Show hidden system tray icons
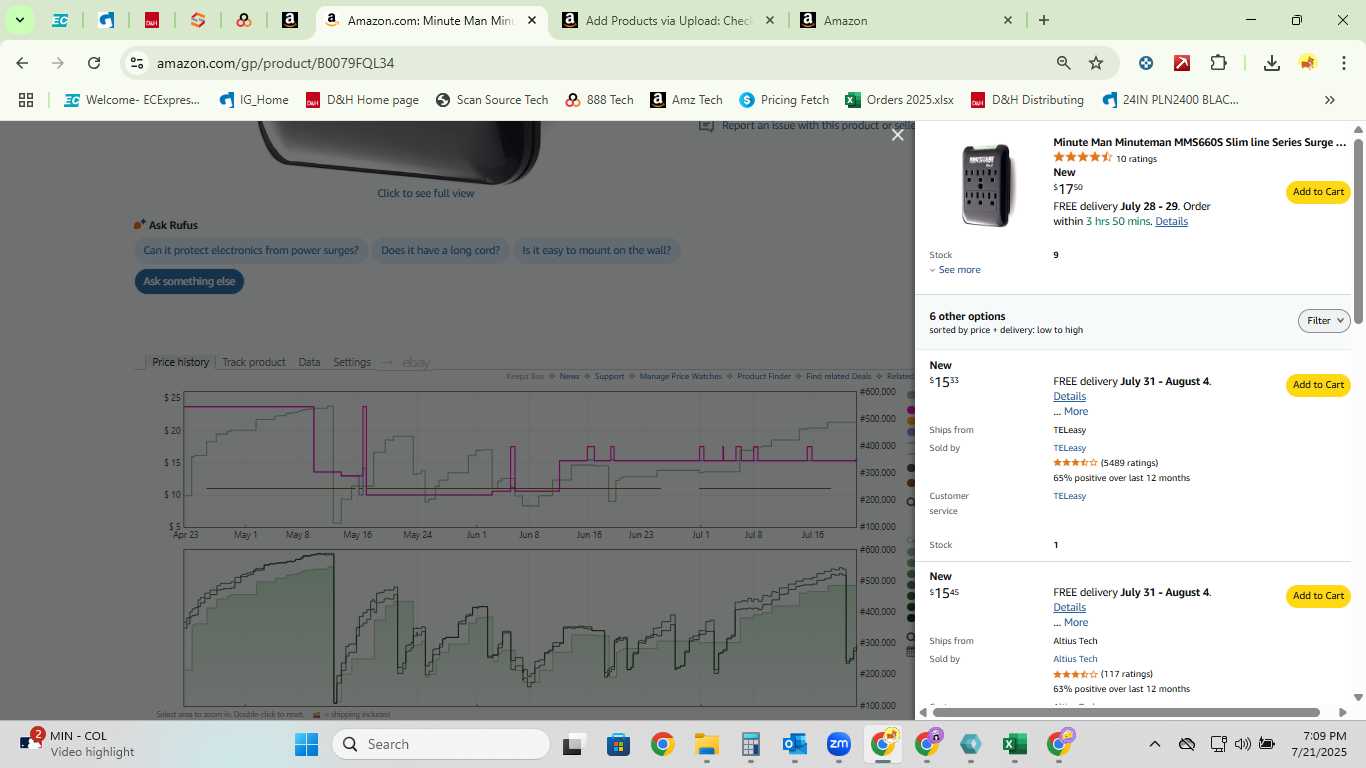Image resolution: width=1366 pixels, height=768 pixels. (x=1154, y=744)
